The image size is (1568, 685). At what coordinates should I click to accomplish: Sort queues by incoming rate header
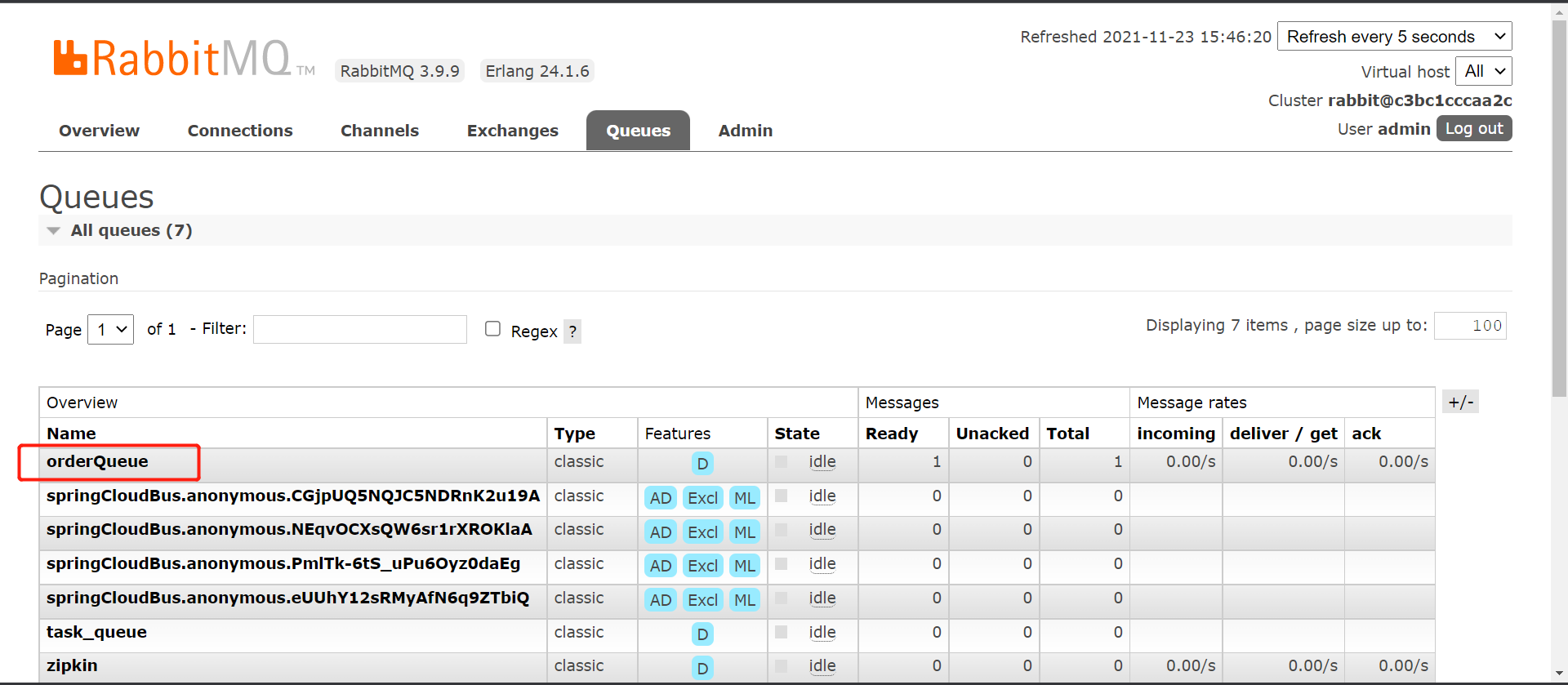point(1176,434)
